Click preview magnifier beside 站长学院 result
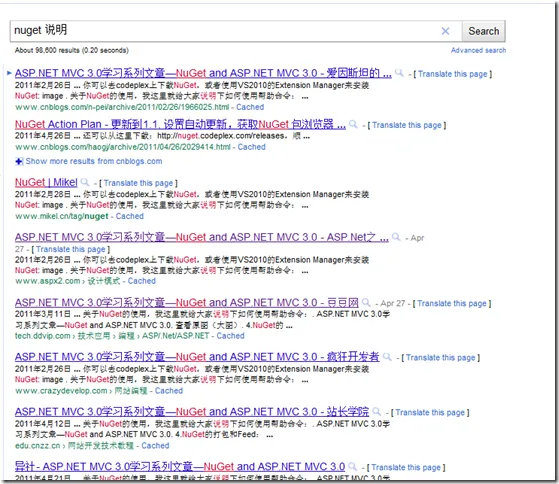 pos(376,412)
